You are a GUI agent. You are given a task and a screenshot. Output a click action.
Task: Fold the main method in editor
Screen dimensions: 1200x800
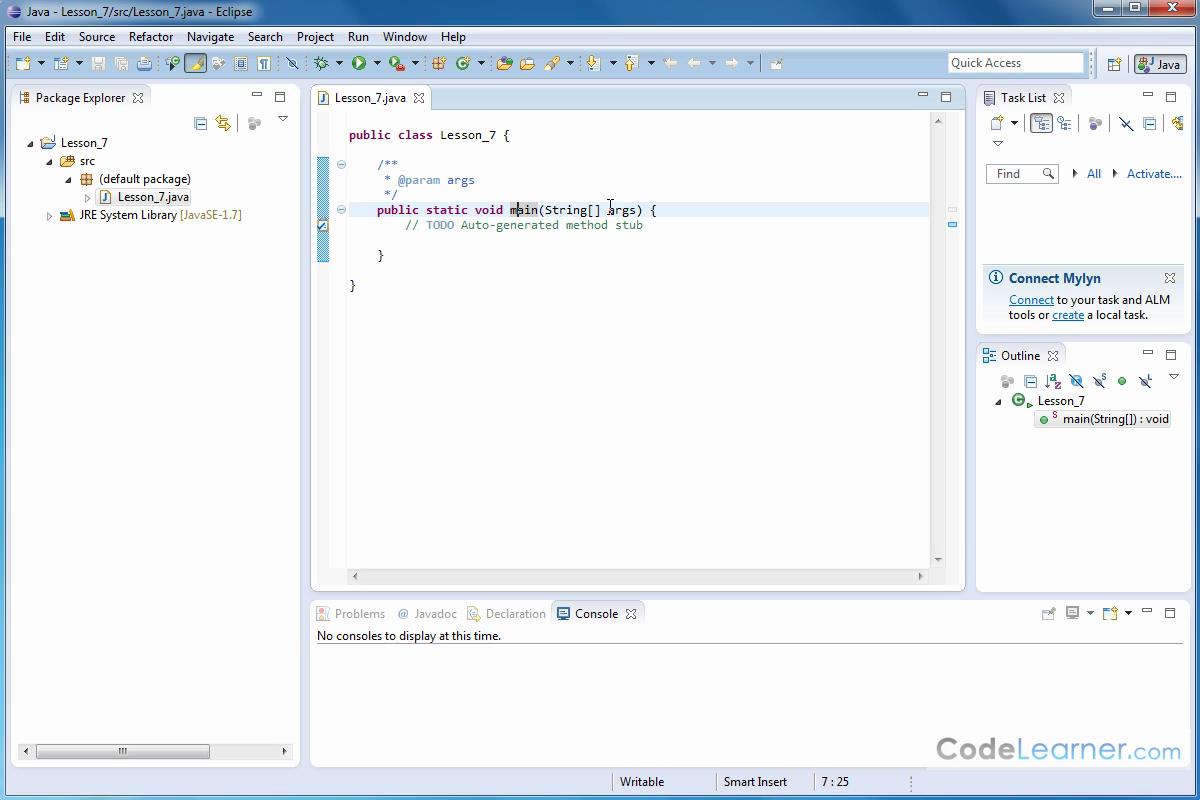point(341,210)
